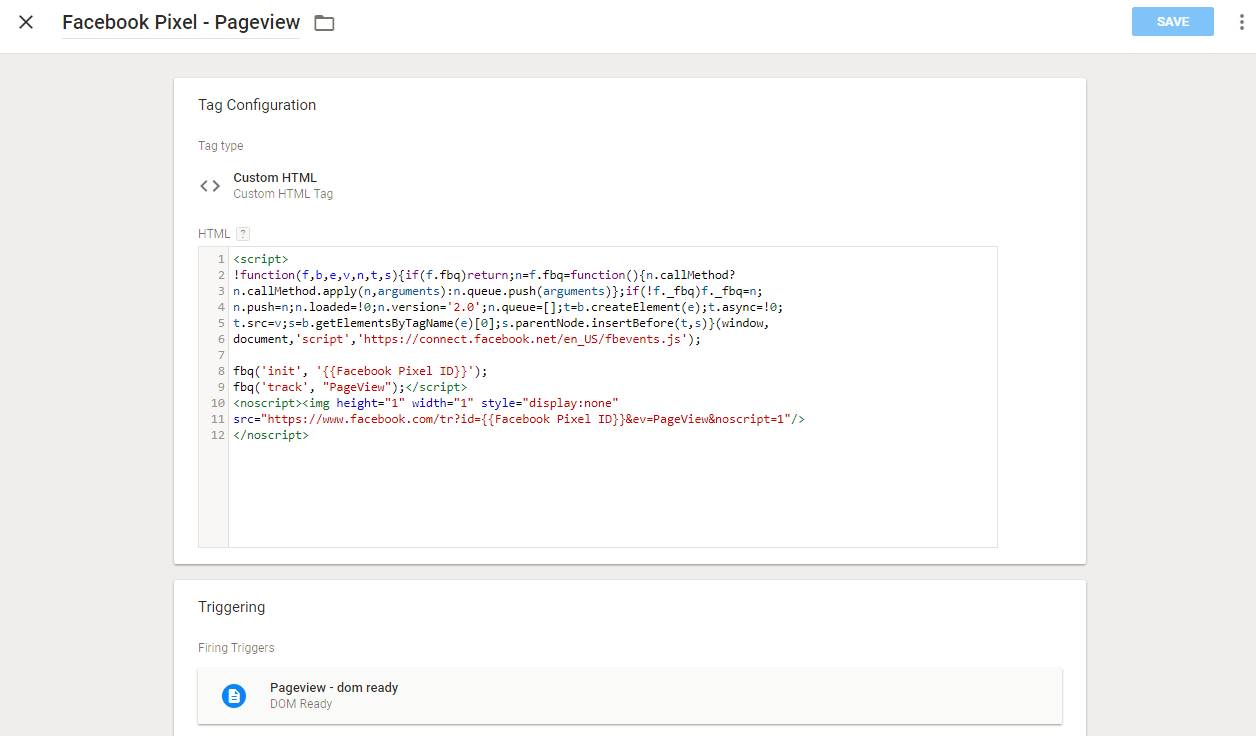Select the Pageview - dom ready trigger row
1256x736 pixels.
(x=628, y=695)
